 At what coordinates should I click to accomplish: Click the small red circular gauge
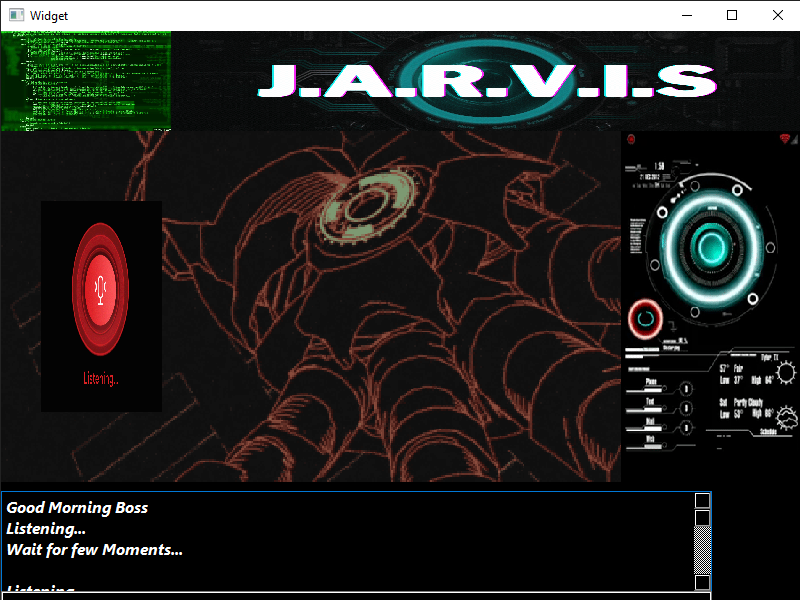645,318
